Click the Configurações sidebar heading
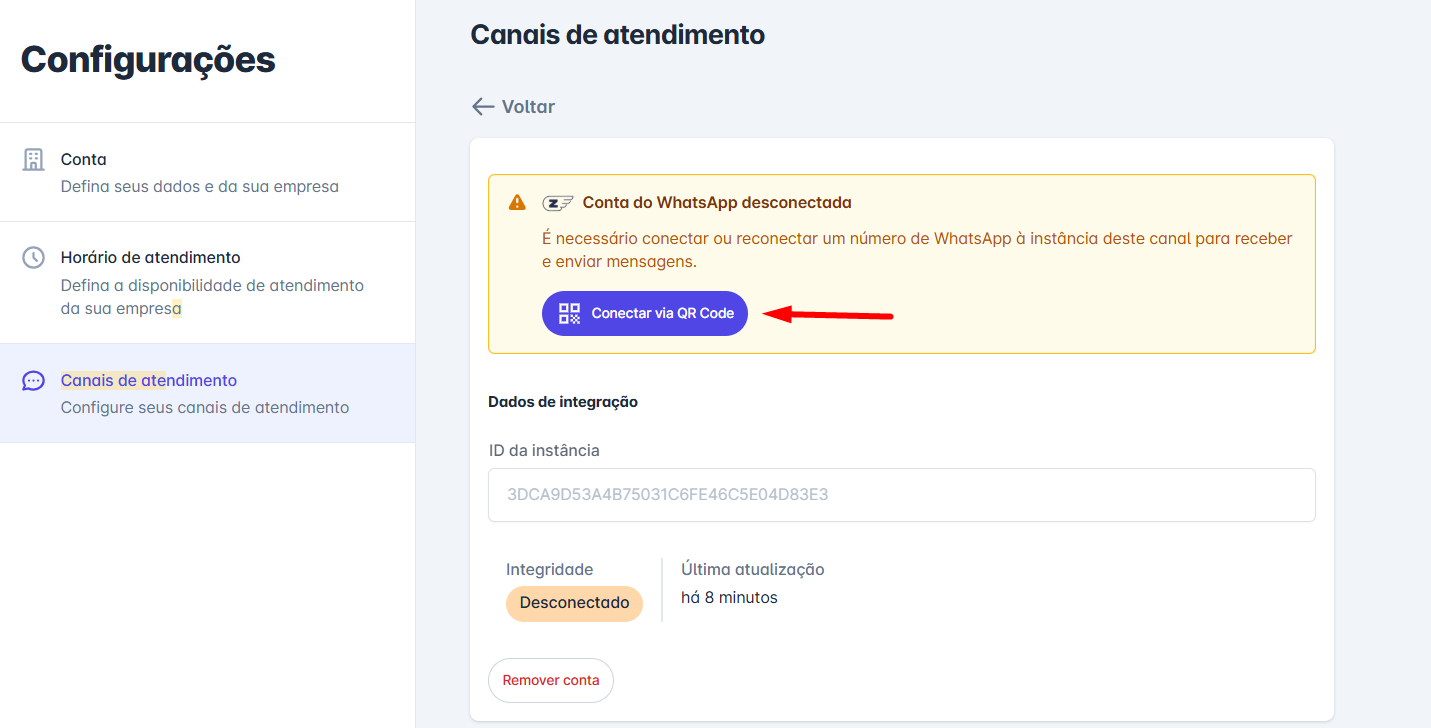1431x728 pixels. pos(148,60)
